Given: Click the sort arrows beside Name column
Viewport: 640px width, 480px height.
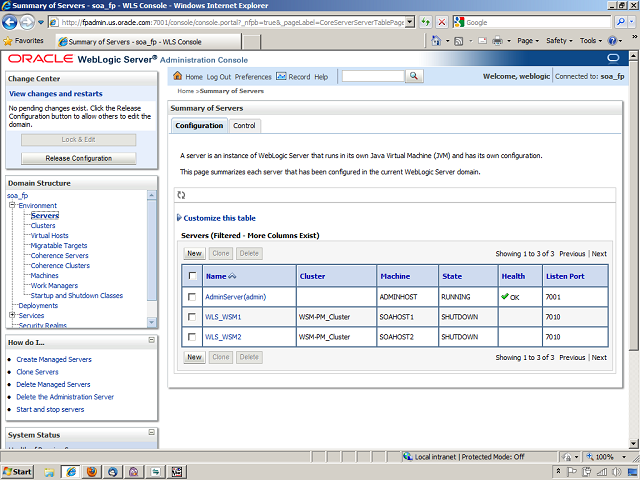Looking at the screenshot, I should [x=233, y=276].
